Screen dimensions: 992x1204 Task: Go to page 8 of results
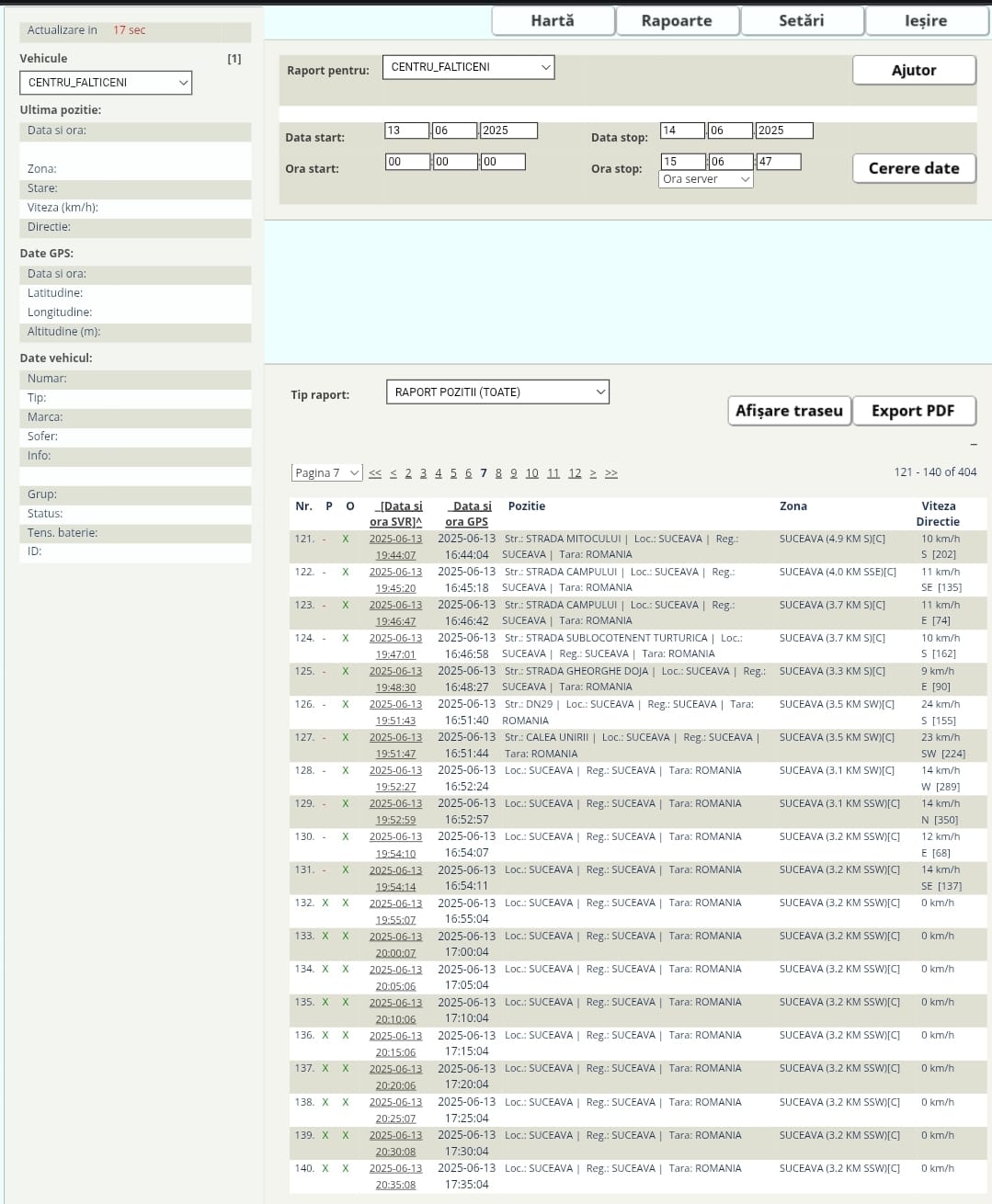click(498, 473)
